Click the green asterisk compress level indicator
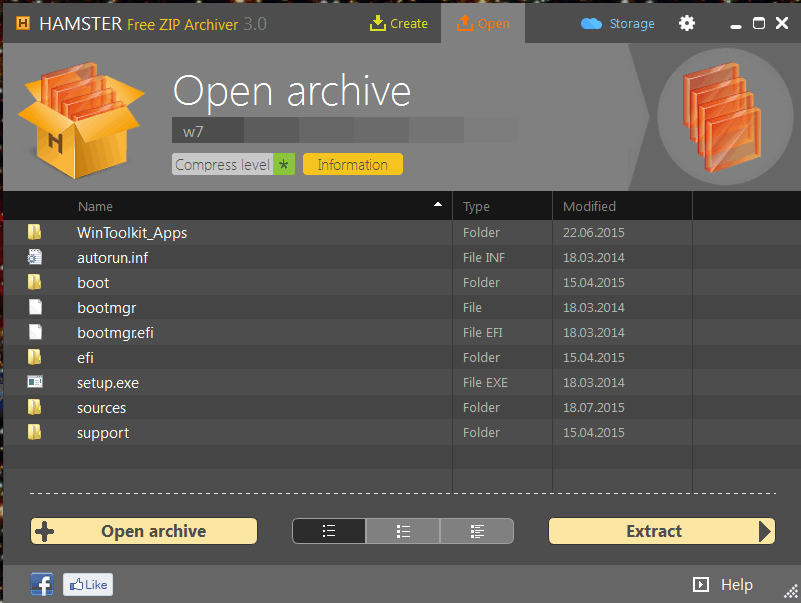Image resolution: width=801 pixels, height=603 pixels. (284, 165)
